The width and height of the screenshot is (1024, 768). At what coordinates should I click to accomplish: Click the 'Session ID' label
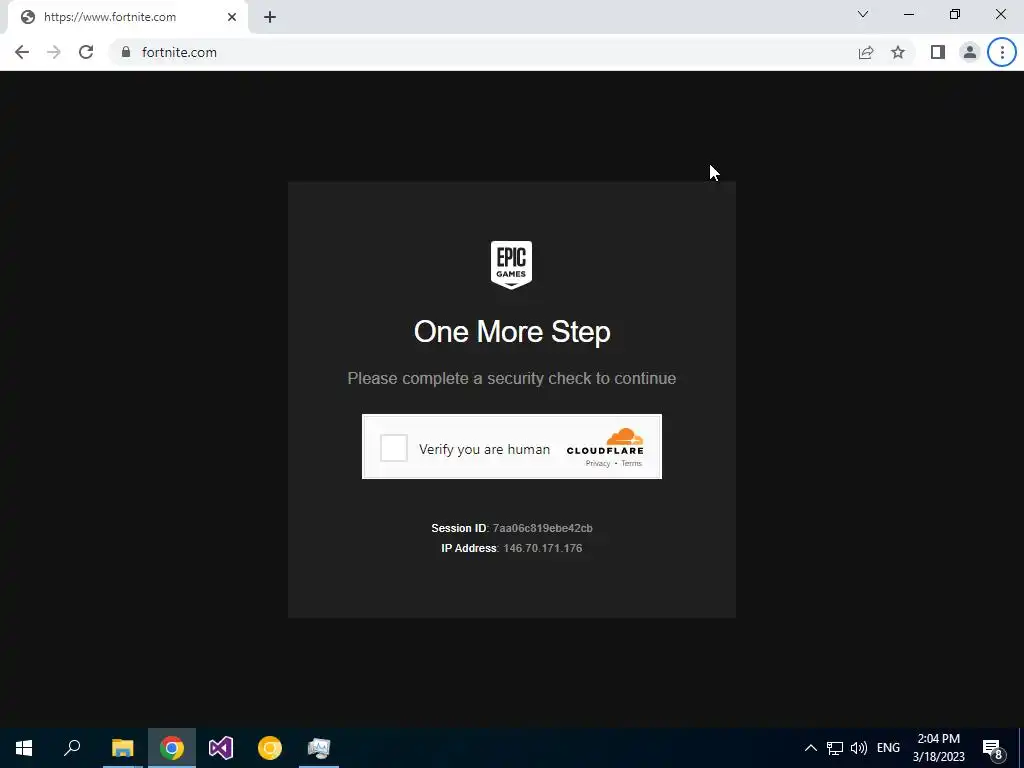pos(458,528)
